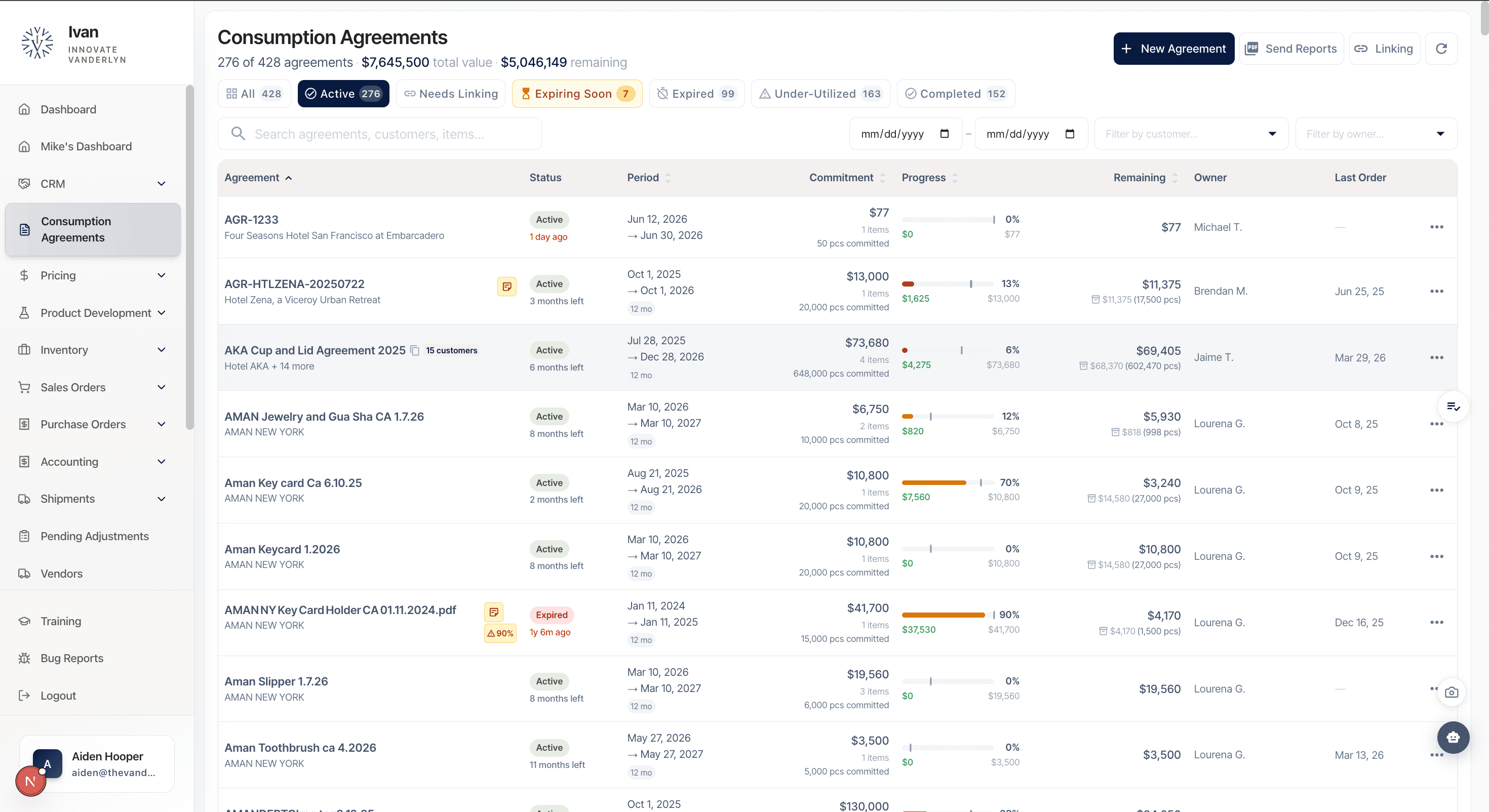Open the Aman Slipper 1.7.26 agreement
1489x812 pixels.
[276, 681]
